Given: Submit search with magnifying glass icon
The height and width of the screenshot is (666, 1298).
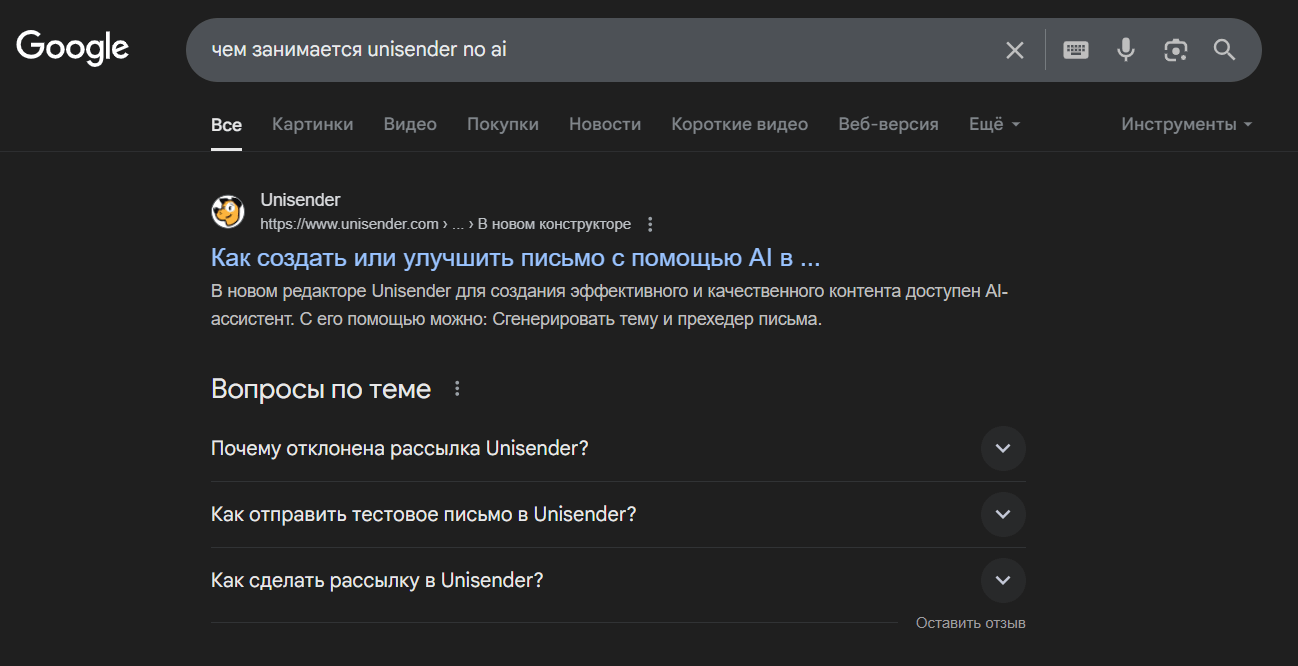Looking at the screenshot, I should click(1225, 50).
